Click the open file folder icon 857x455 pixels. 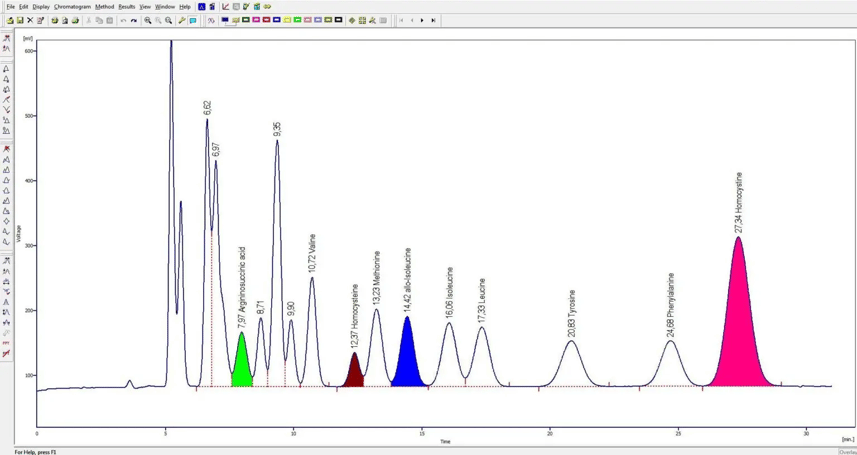point(10,20)
